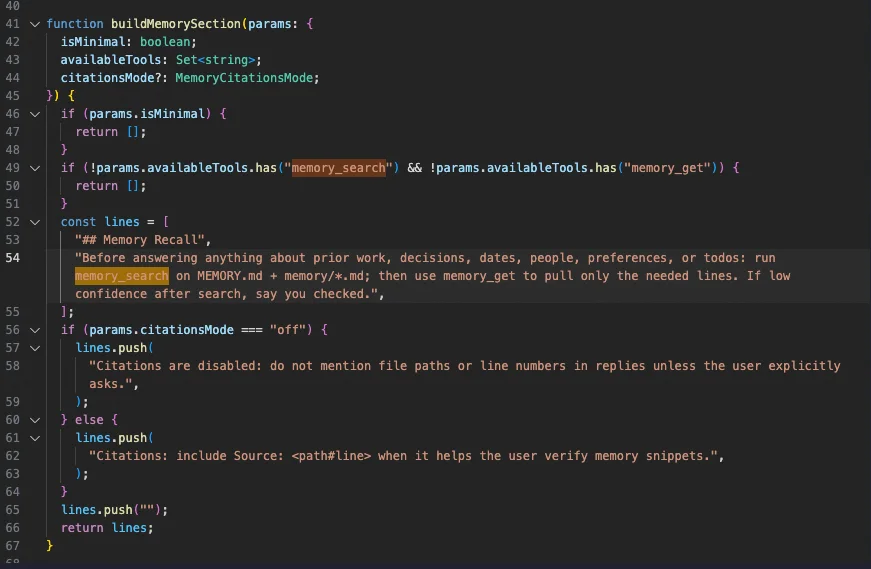Click the else keyword on line 60

click(x=89, y=420)
